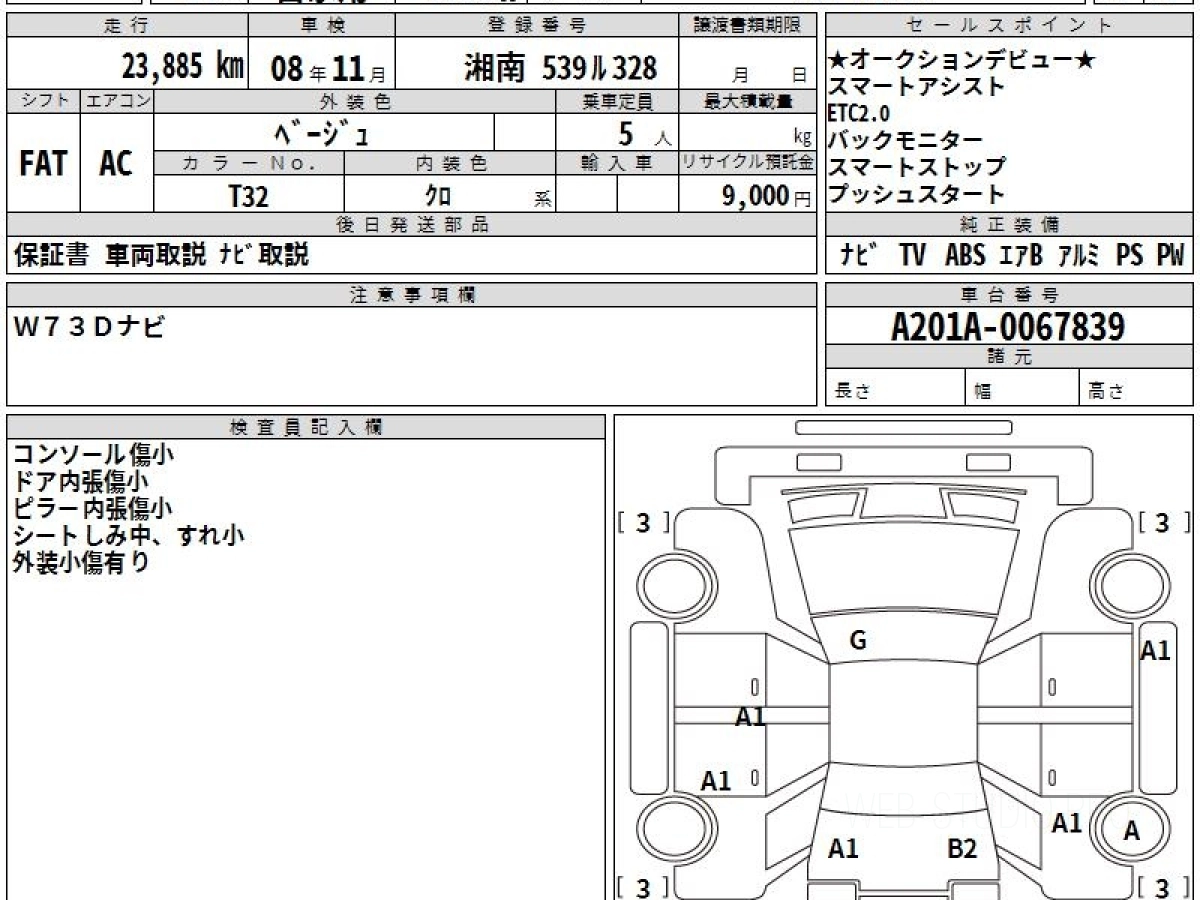Click the 外装色 header
Viewport: 1200px width, 900px height.
pyautogui.click(x=355, y=101)
